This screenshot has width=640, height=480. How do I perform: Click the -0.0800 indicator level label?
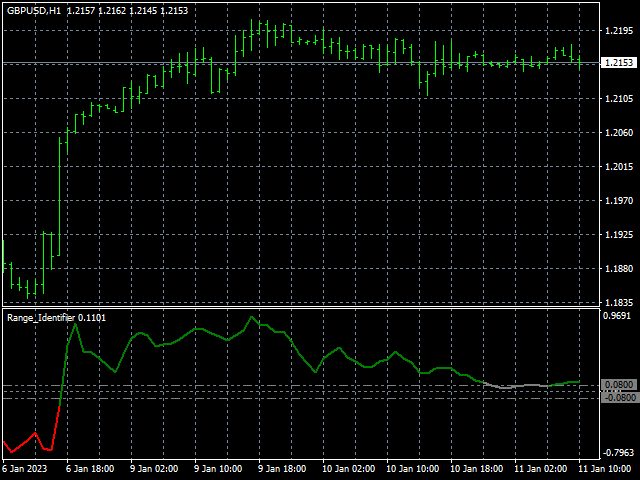tap(619, 398)
